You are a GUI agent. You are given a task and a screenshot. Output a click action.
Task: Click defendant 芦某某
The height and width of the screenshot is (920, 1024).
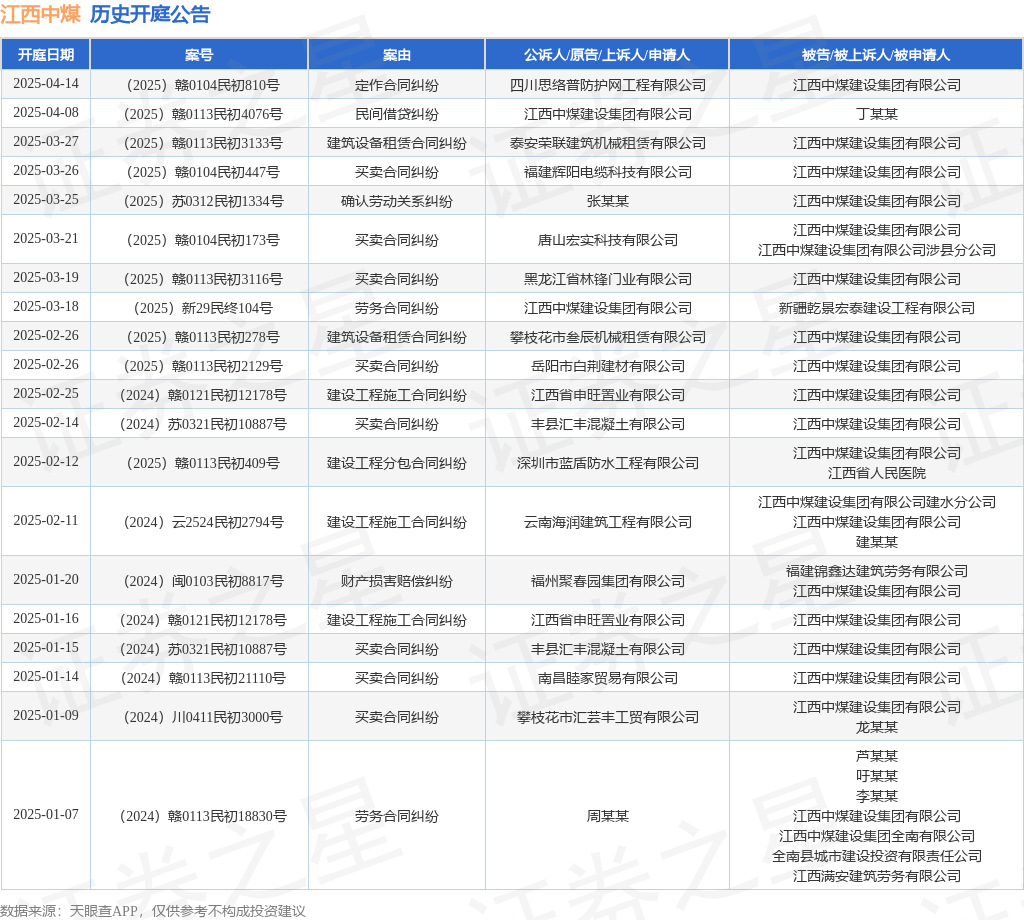click(876, 756)
